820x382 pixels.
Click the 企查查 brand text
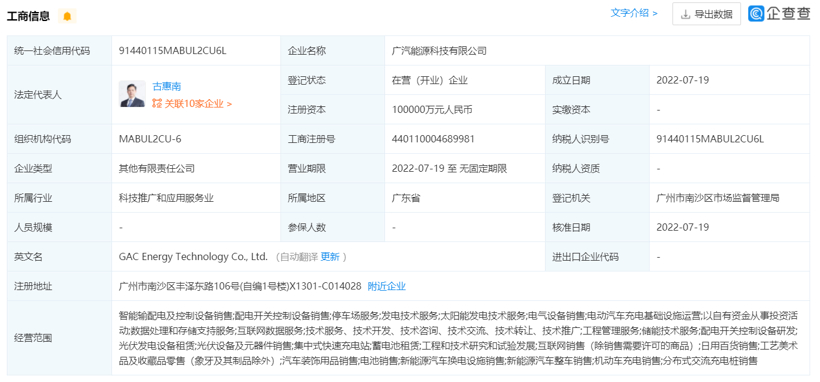click(788, 14)
